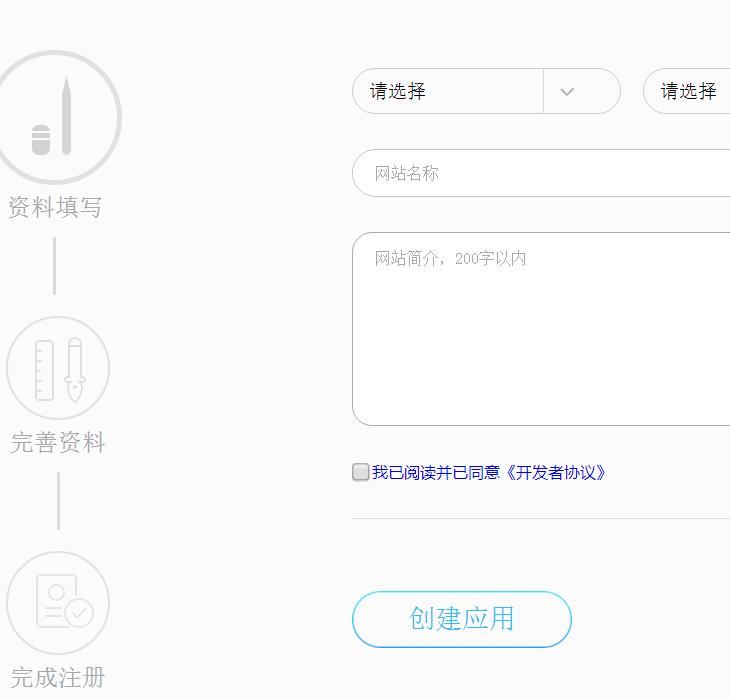Click the 创建应用 button
The image size is (730, 699).
(x=461, y=619)
